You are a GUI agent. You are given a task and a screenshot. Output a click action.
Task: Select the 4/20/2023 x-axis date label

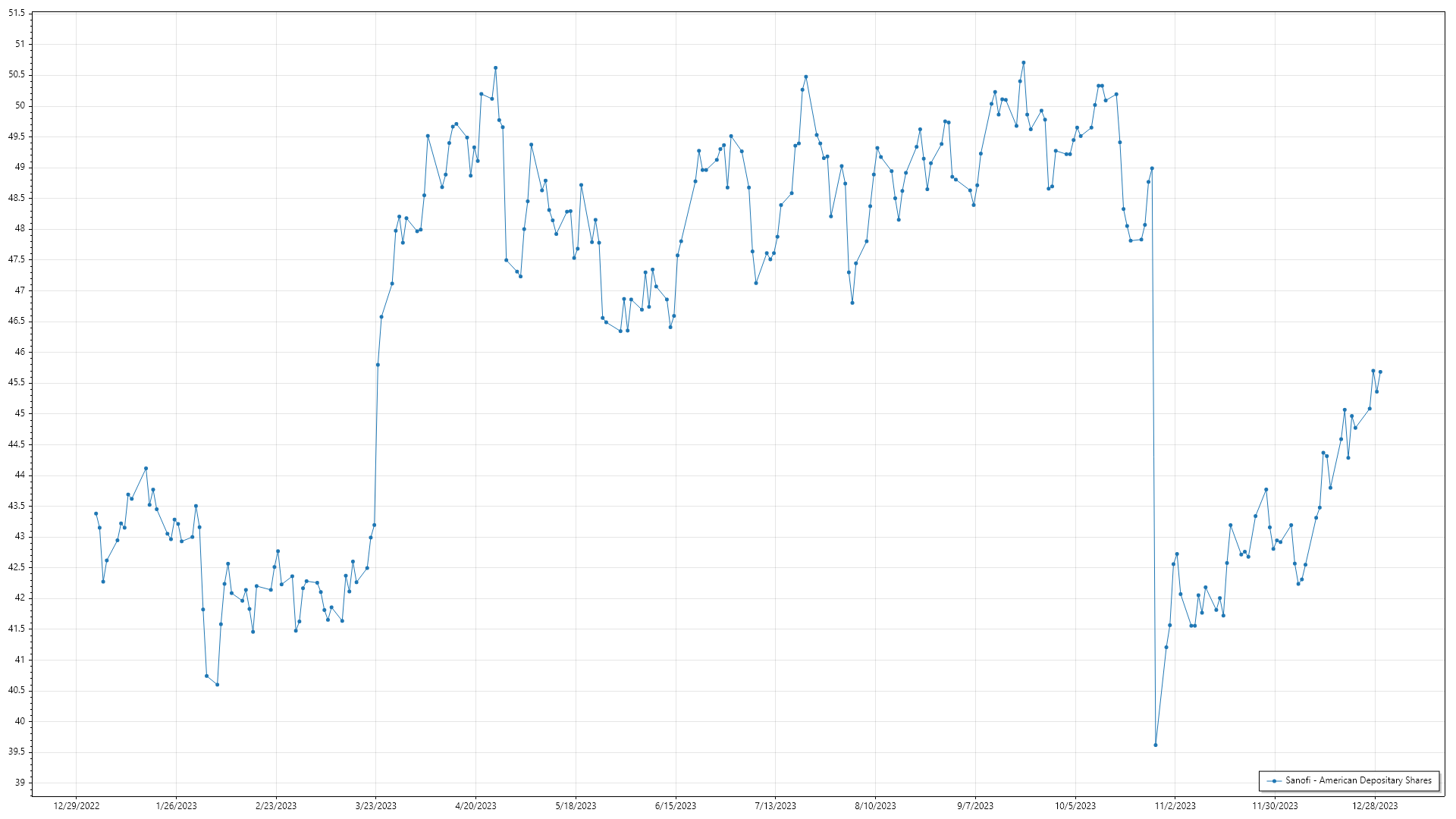point(475,805)
